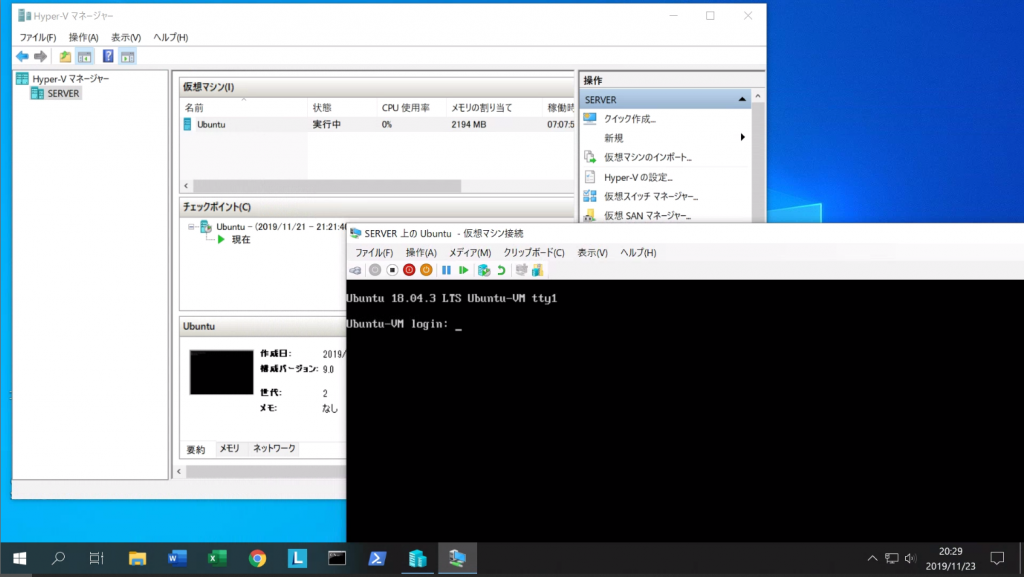1024x577 pixels.
Task: Sort by 名前 column header
Action: (243, 108)
